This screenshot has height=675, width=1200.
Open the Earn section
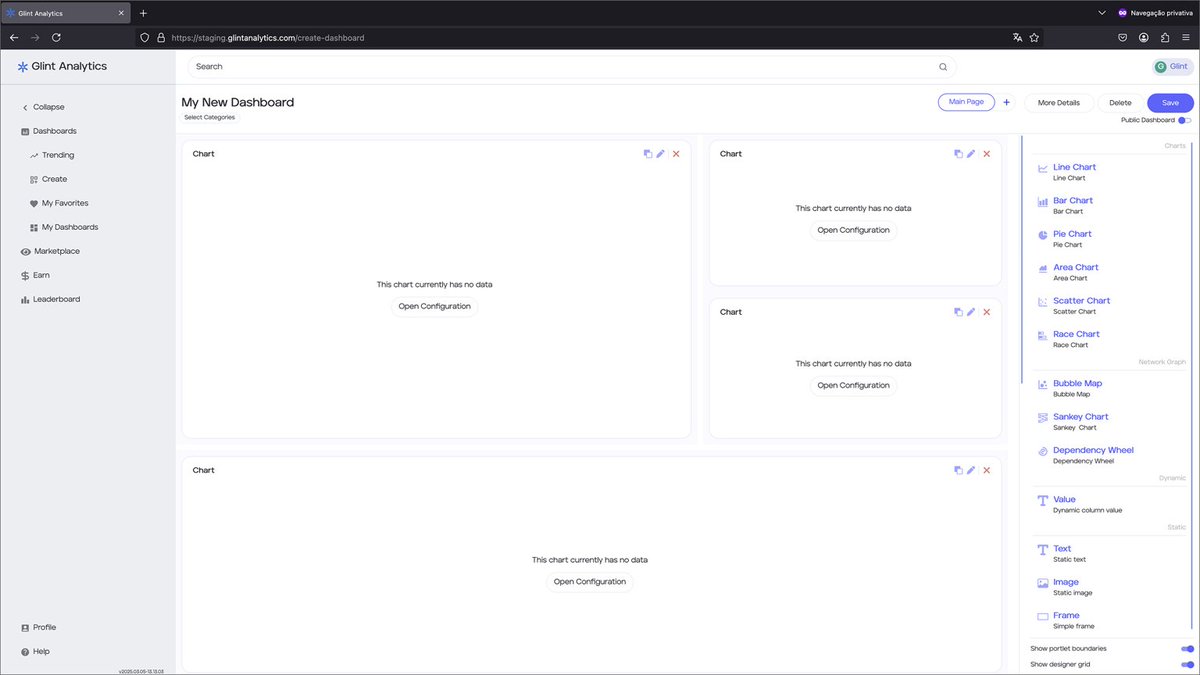click(35, 275)
